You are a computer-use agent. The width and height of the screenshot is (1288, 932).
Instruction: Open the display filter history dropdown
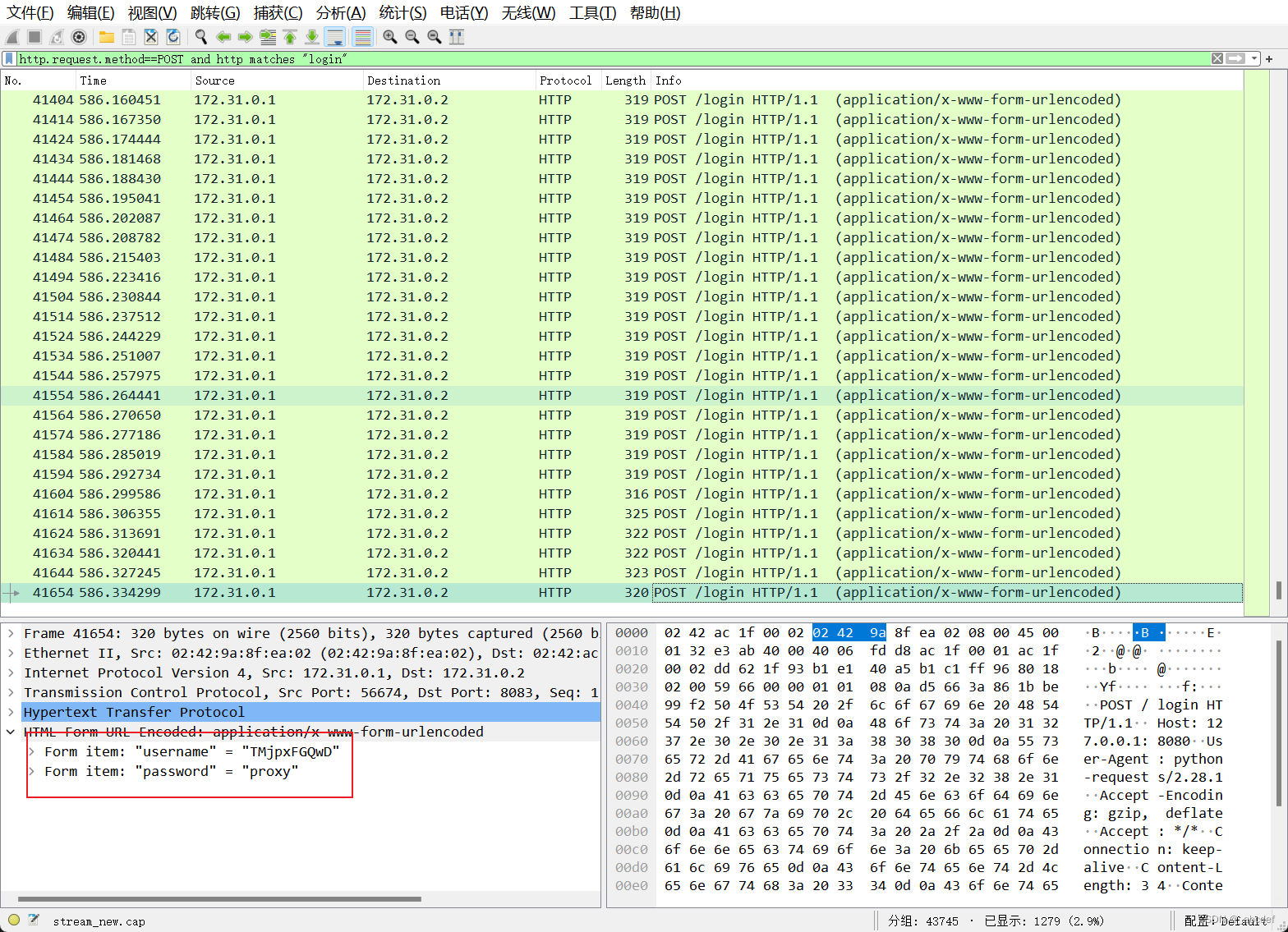pos(1253,58)
